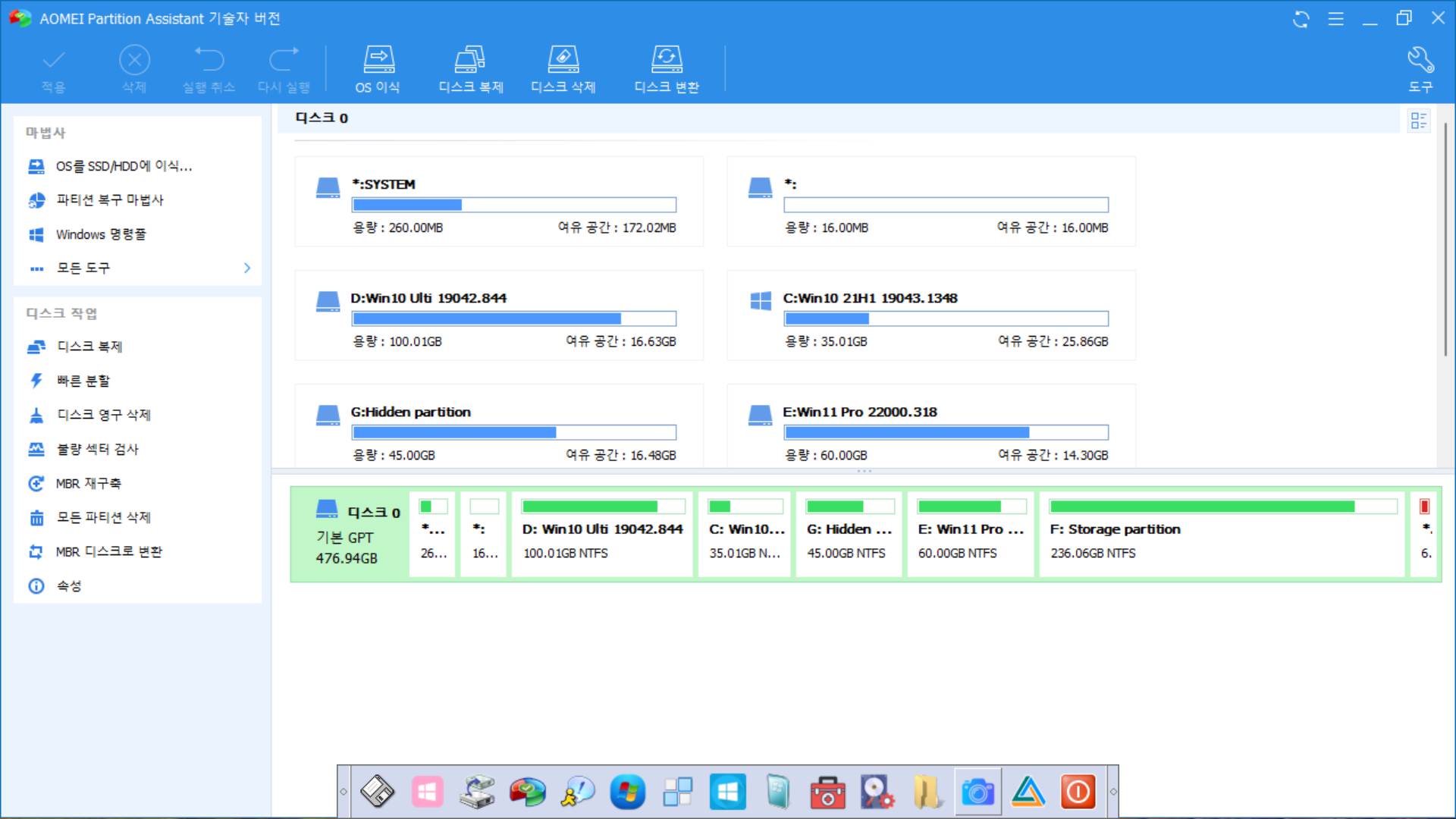The image size is (1456, 819).
Task: Click the refresh icon in title bar
Action: coord(1301,19)
